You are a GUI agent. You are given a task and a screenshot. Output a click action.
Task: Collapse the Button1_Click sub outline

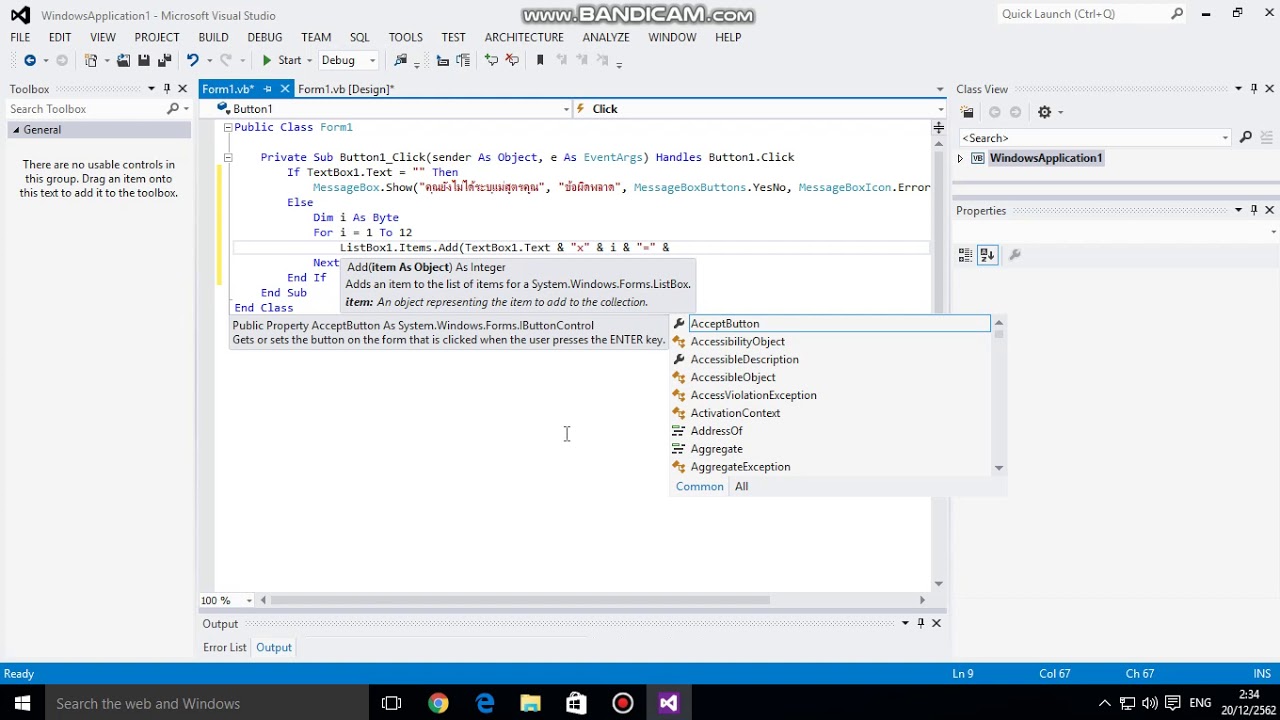[x=227, y=157]
